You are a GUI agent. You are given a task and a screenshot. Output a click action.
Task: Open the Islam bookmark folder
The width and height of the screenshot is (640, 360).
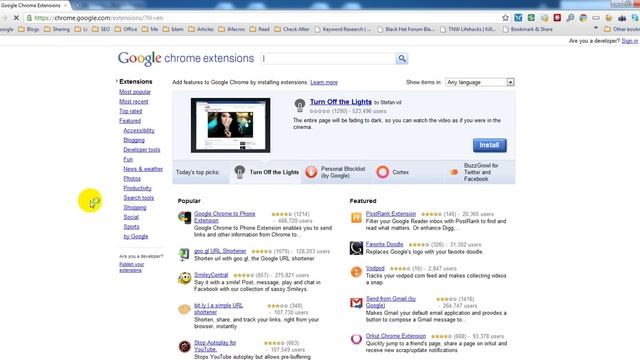point(173,29)
